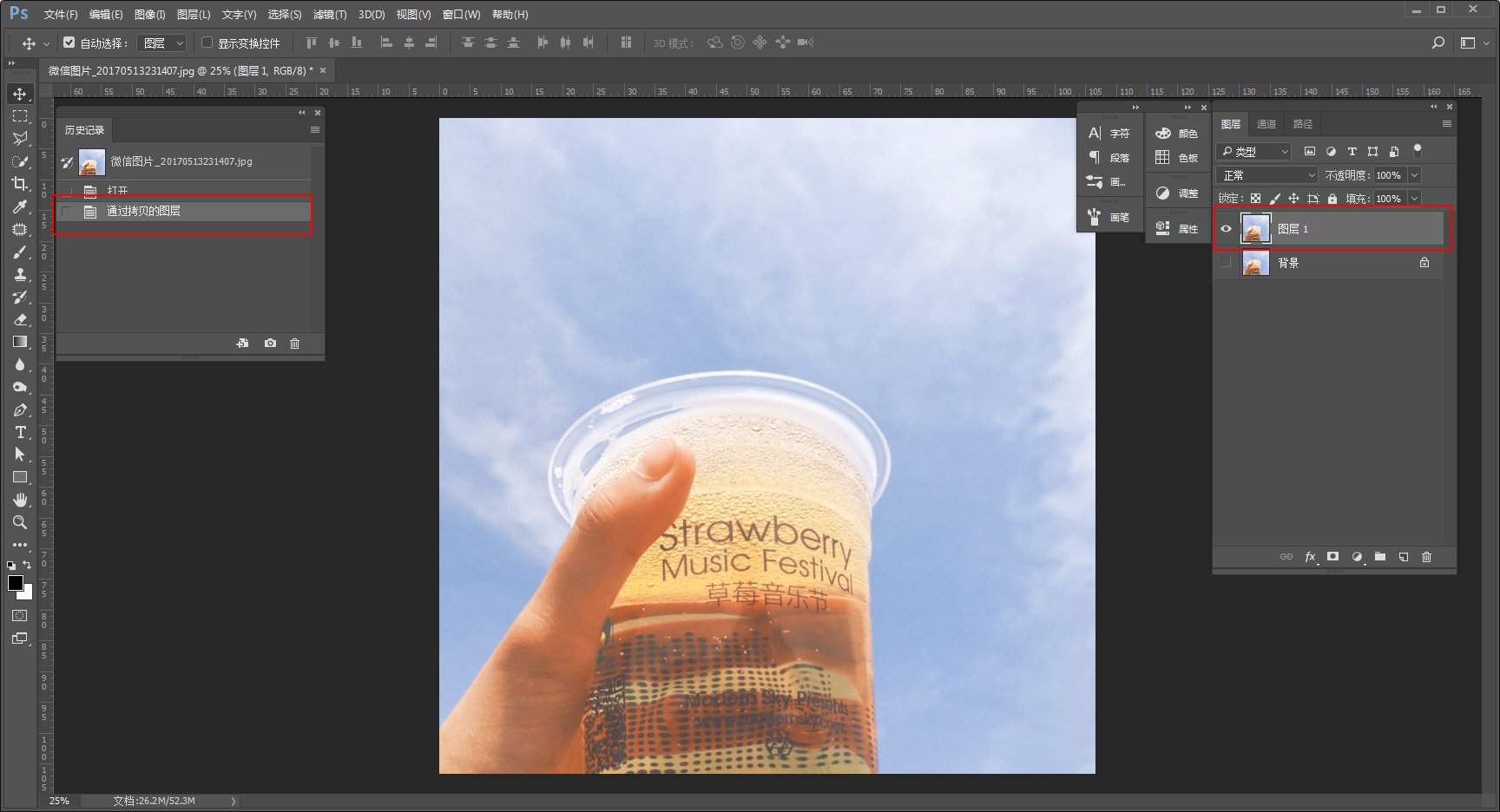Activate the Crop tool

[x=20, y=184]
